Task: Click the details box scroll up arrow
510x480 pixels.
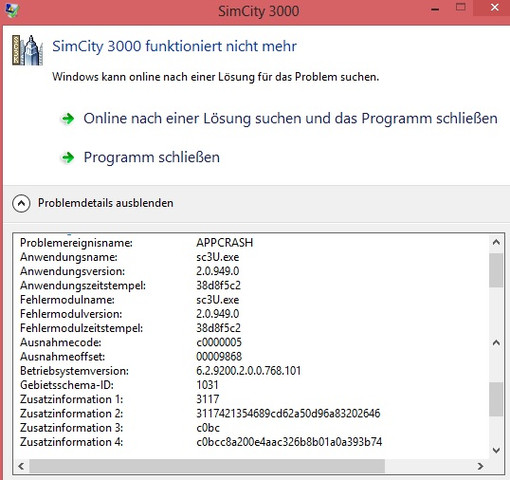Action: 496,242
